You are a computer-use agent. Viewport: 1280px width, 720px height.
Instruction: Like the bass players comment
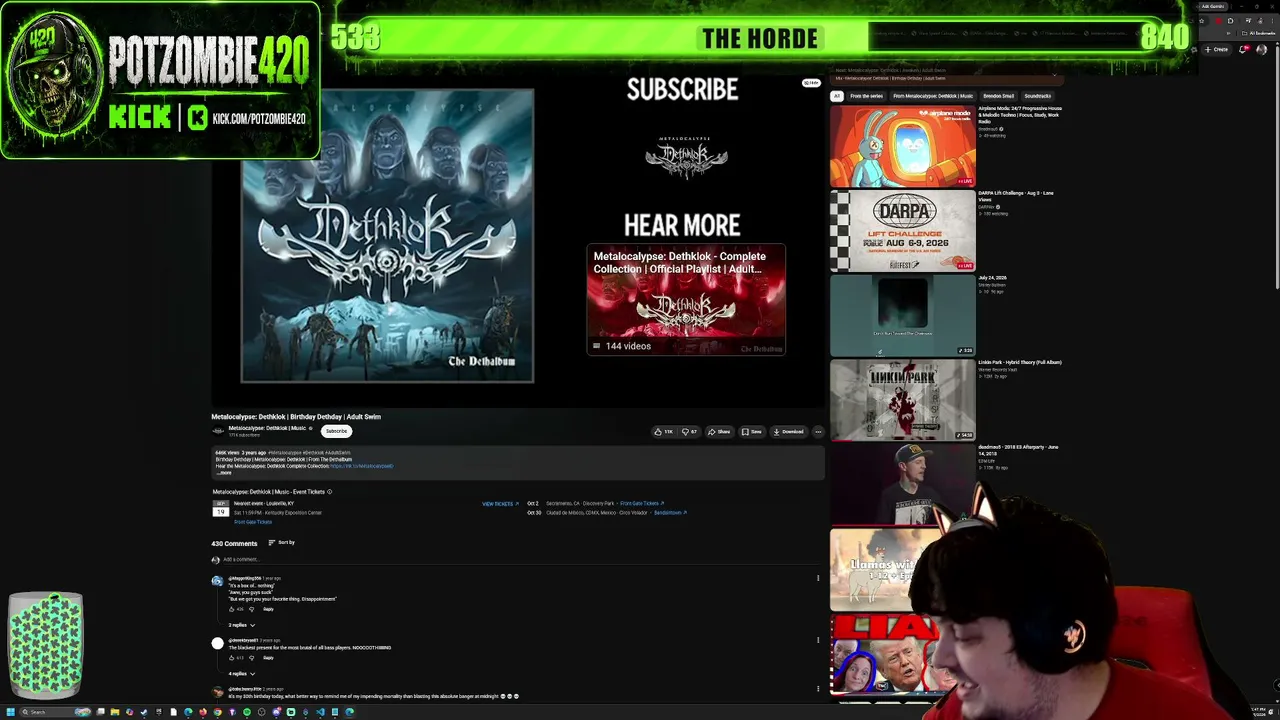pyautogui.click(x=232, y=658)
